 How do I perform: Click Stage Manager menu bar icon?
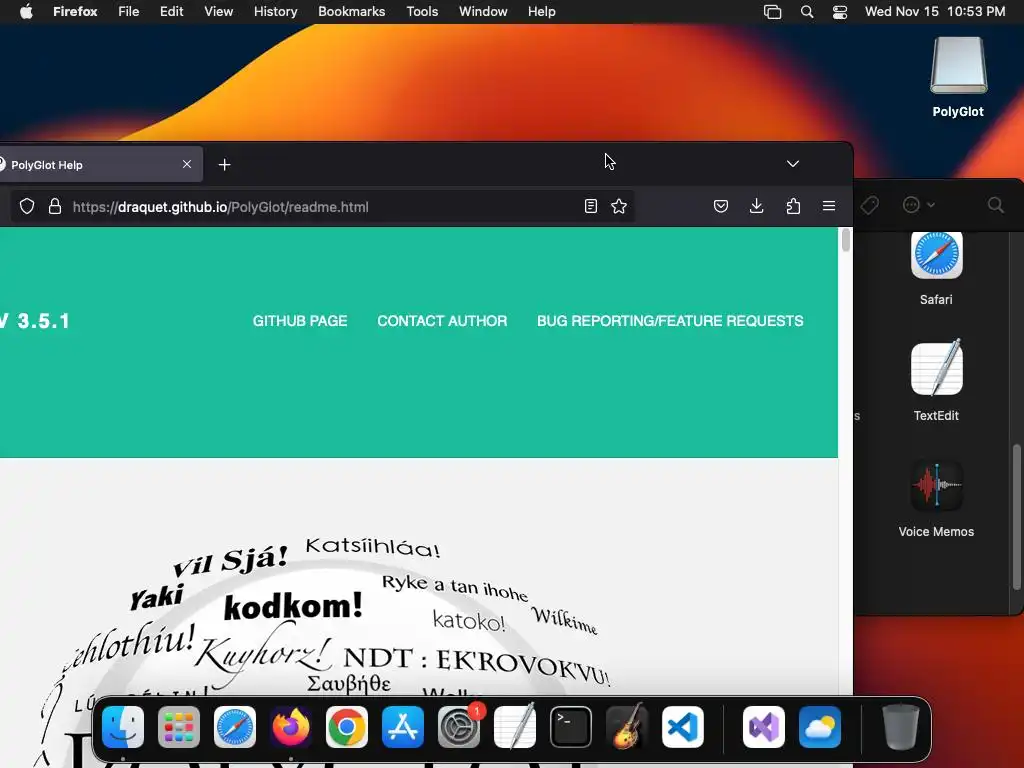click(773, 12)
